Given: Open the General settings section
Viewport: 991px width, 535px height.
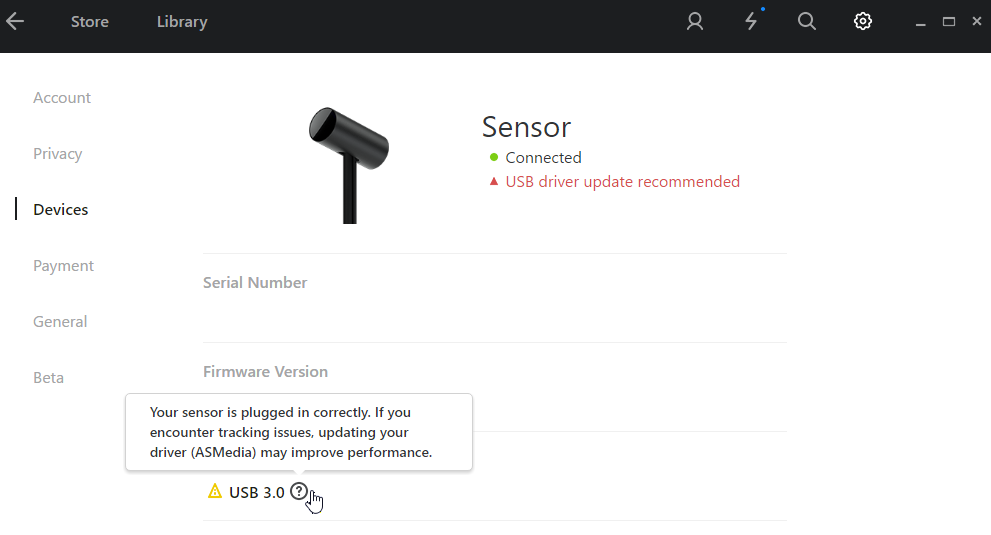Looking at the screenshot, I should point(60,321).
